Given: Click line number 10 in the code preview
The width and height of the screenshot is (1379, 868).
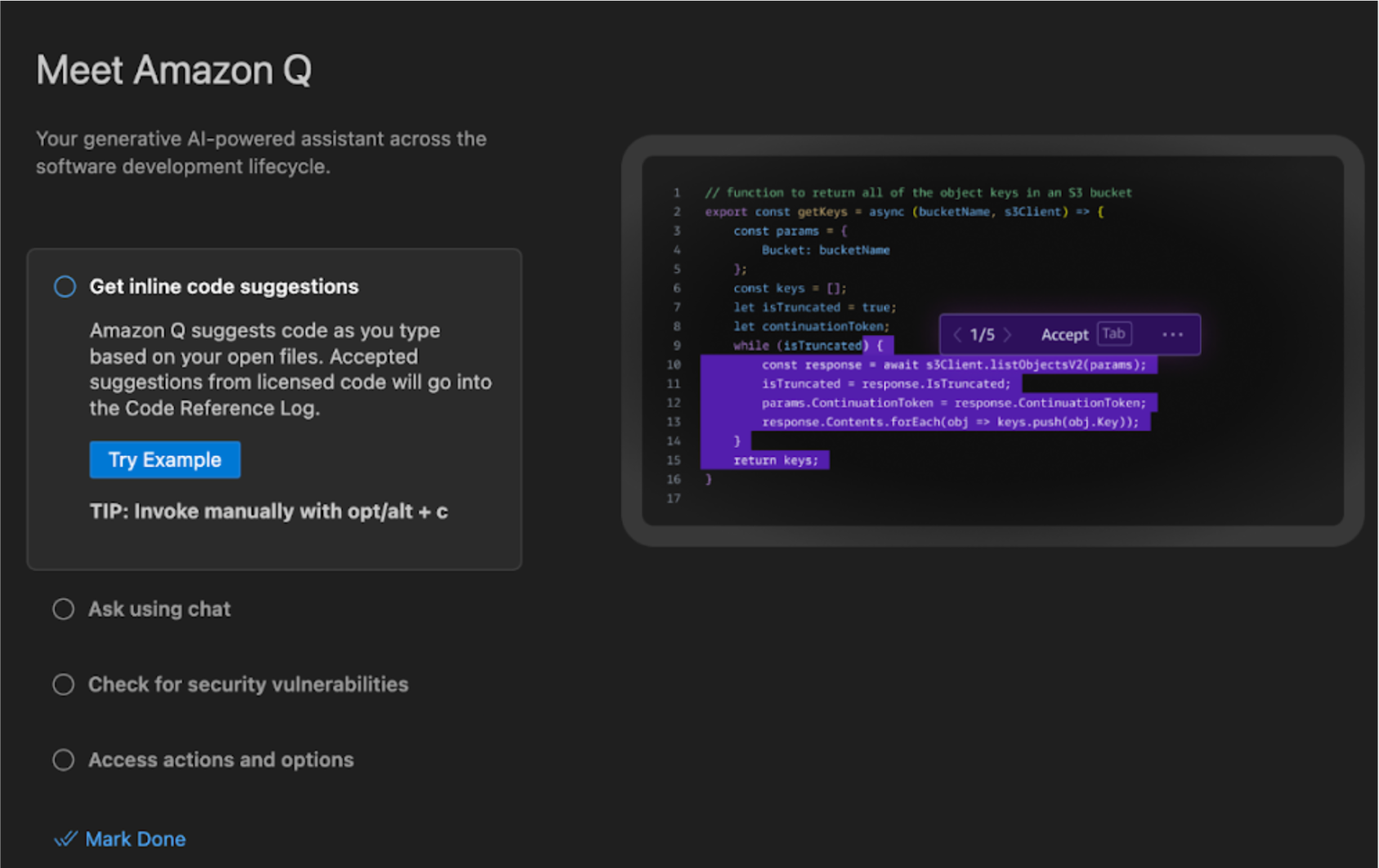Looking at the screenshot, I should (674, 365).
